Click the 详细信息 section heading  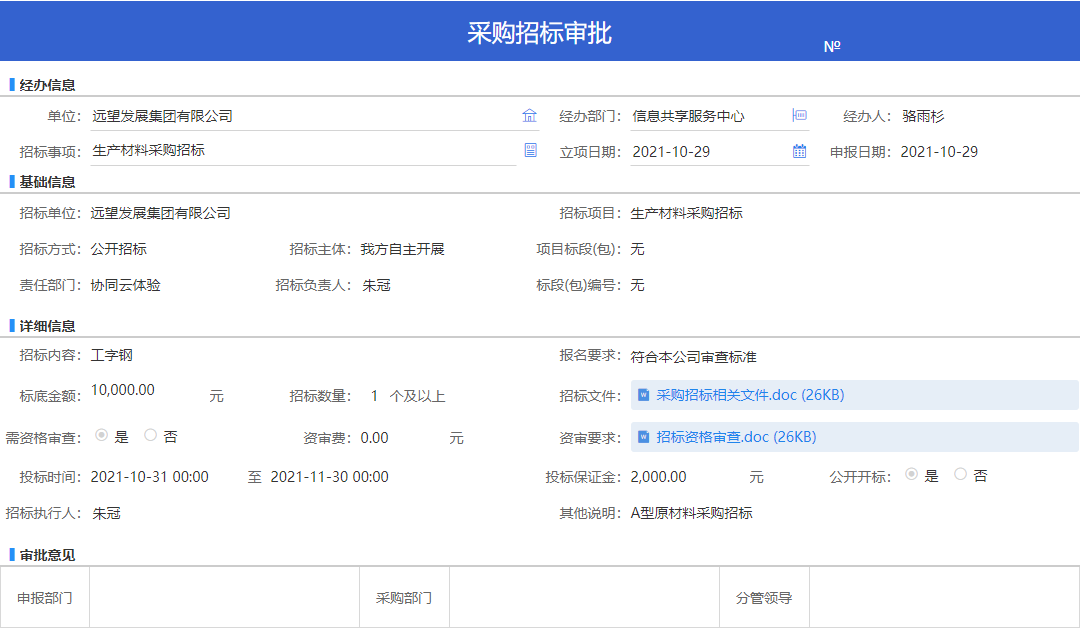pos(47,326)
